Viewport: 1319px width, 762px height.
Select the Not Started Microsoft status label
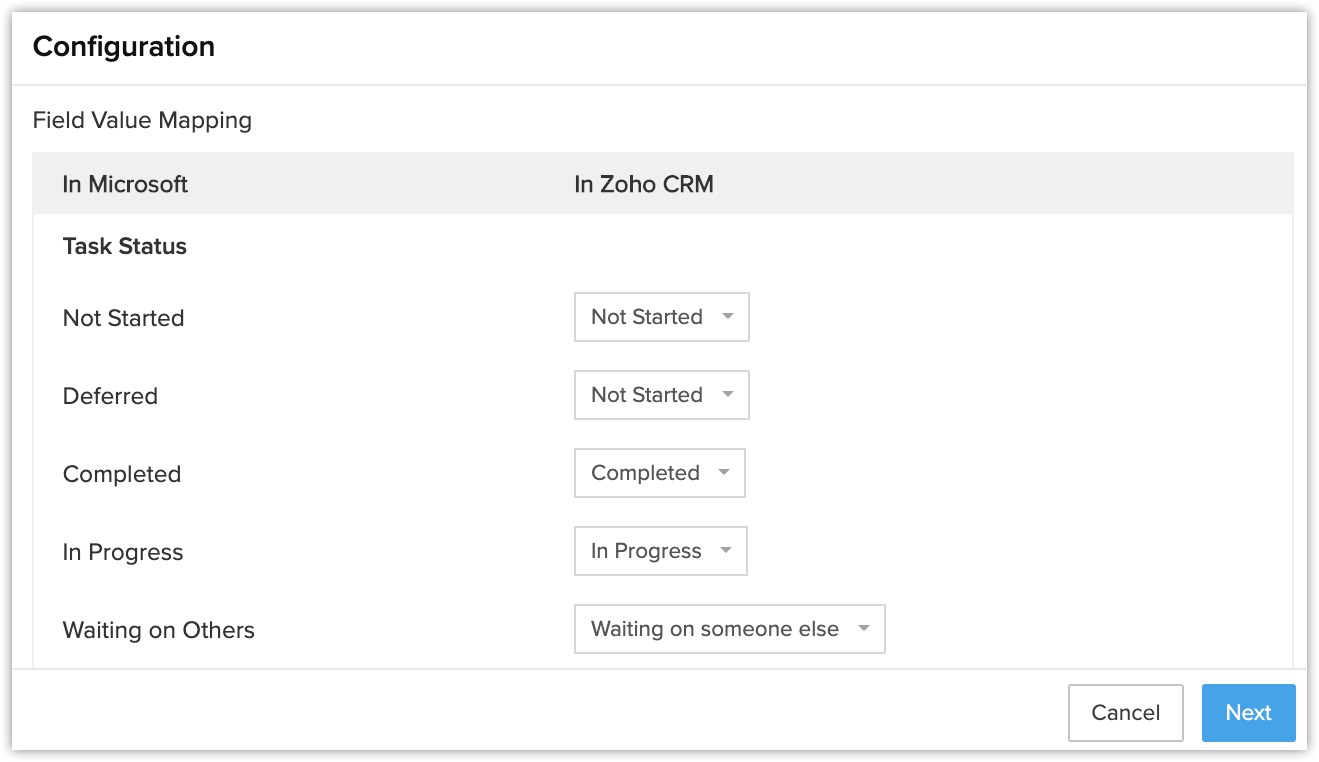(124, 318)
